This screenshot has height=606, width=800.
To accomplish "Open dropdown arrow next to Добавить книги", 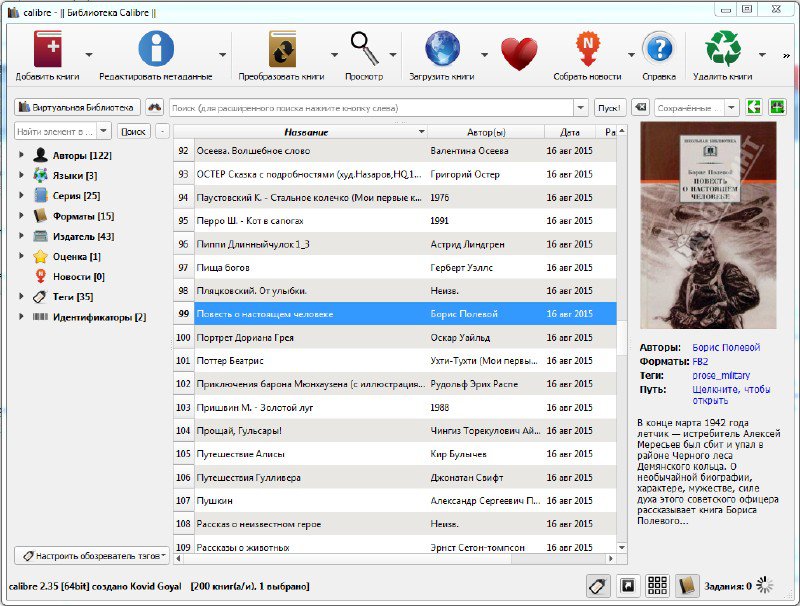I will (89, 54).
